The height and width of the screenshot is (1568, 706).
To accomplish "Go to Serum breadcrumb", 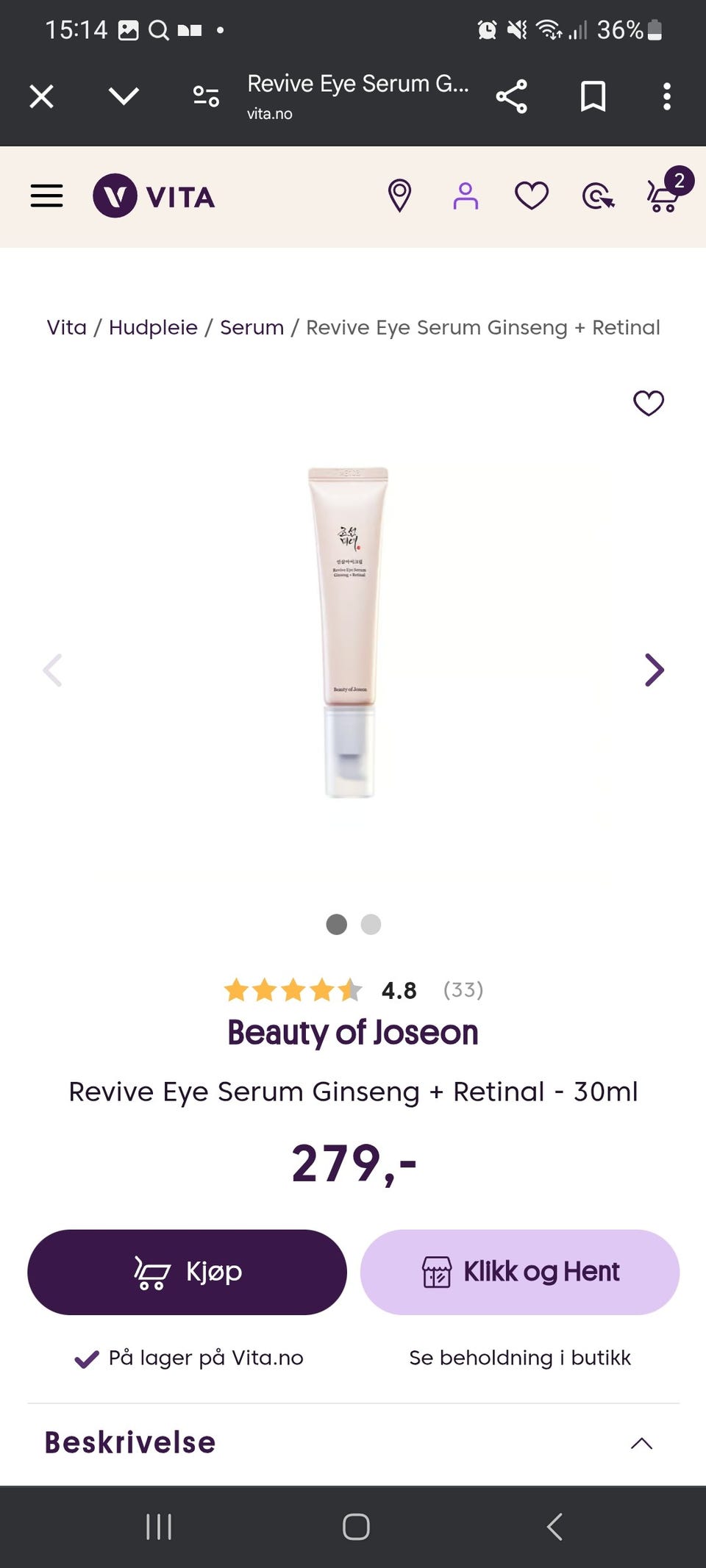I will pos(252,328).
